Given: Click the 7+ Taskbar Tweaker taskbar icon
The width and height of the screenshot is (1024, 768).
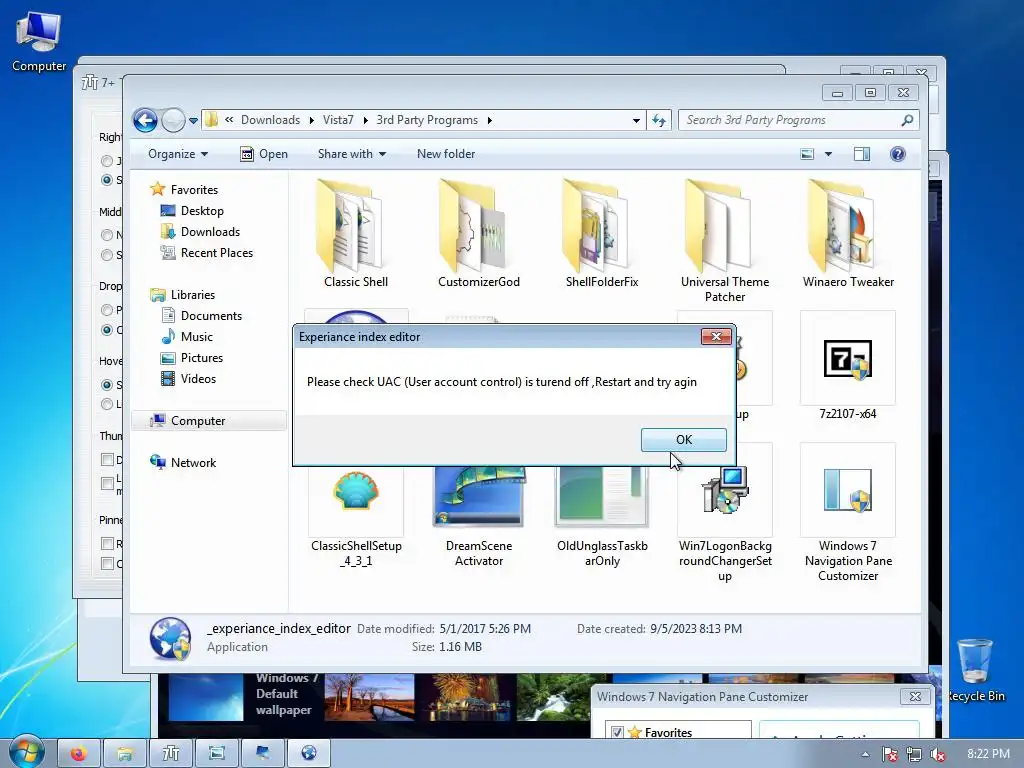Looking at the screenshot, I should click(170, 754).
